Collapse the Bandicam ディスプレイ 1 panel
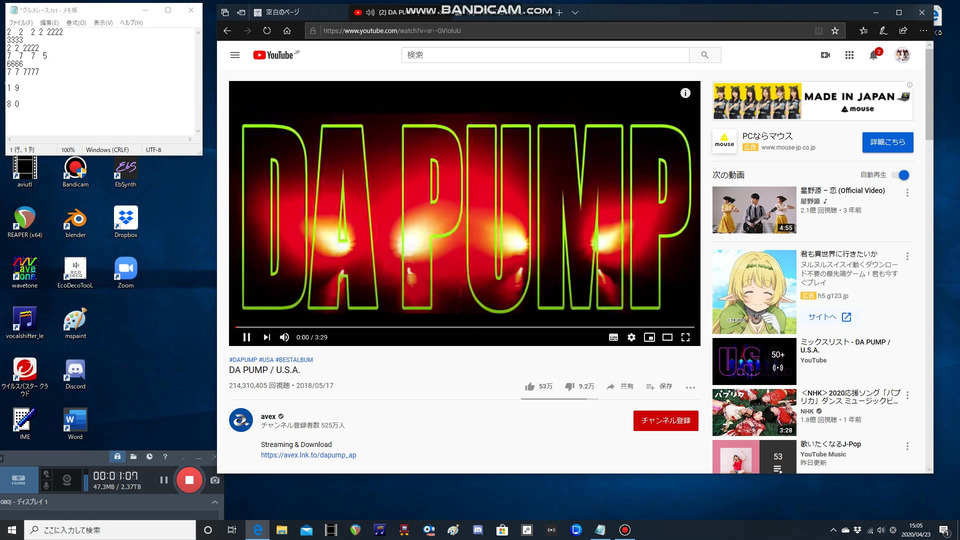 215,502
